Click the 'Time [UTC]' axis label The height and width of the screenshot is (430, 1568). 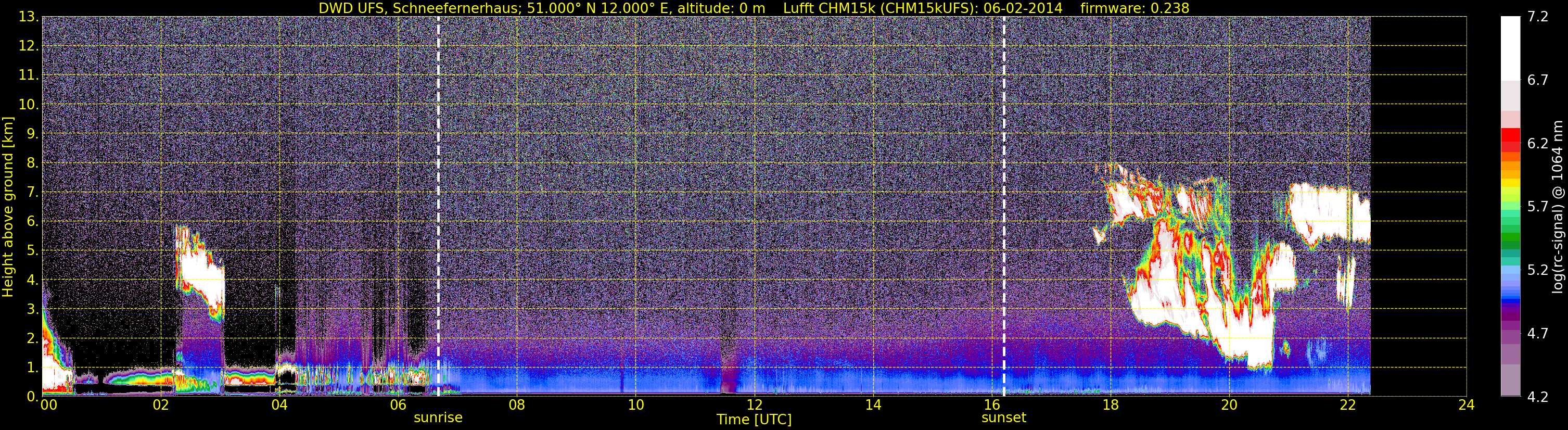click(x=754, y=420)
